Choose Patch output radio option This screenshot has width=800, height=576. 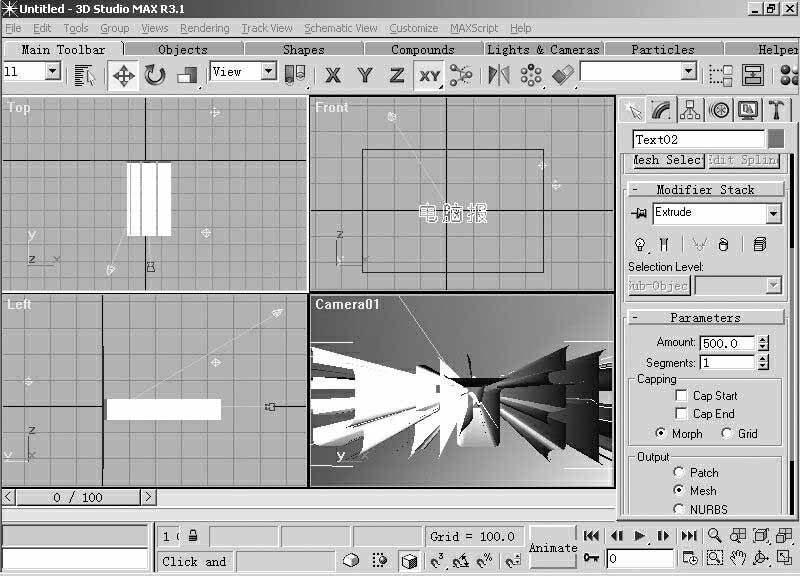(680, 472)
